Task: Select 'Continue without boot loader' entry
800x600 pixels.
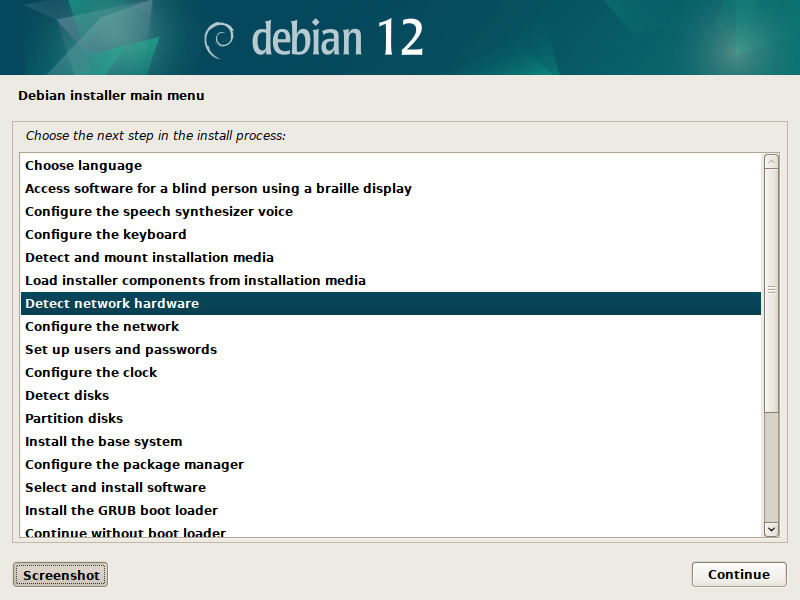Action: pos(391,530)
